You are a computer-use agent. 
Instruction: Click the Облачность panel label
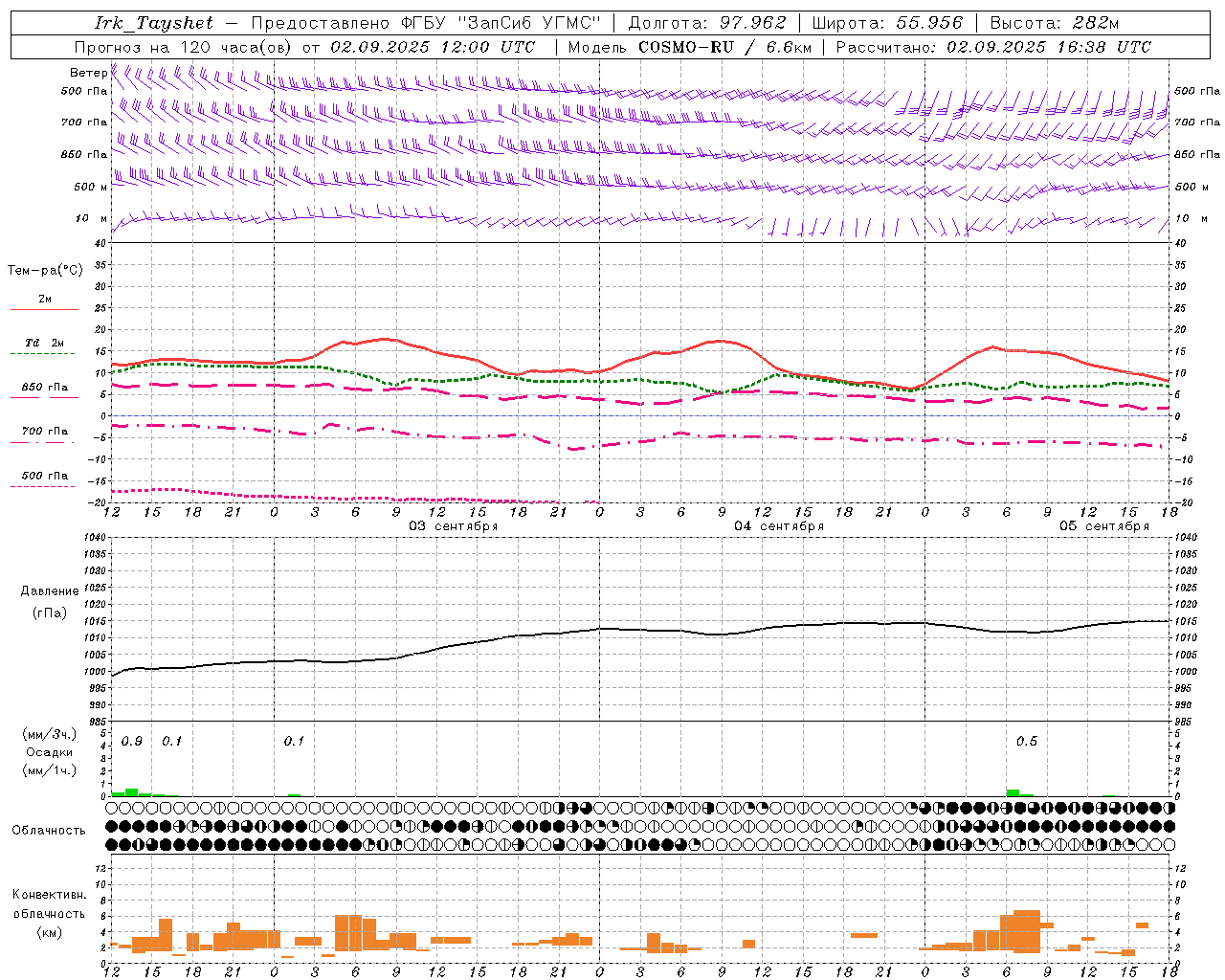click(49, 831)
